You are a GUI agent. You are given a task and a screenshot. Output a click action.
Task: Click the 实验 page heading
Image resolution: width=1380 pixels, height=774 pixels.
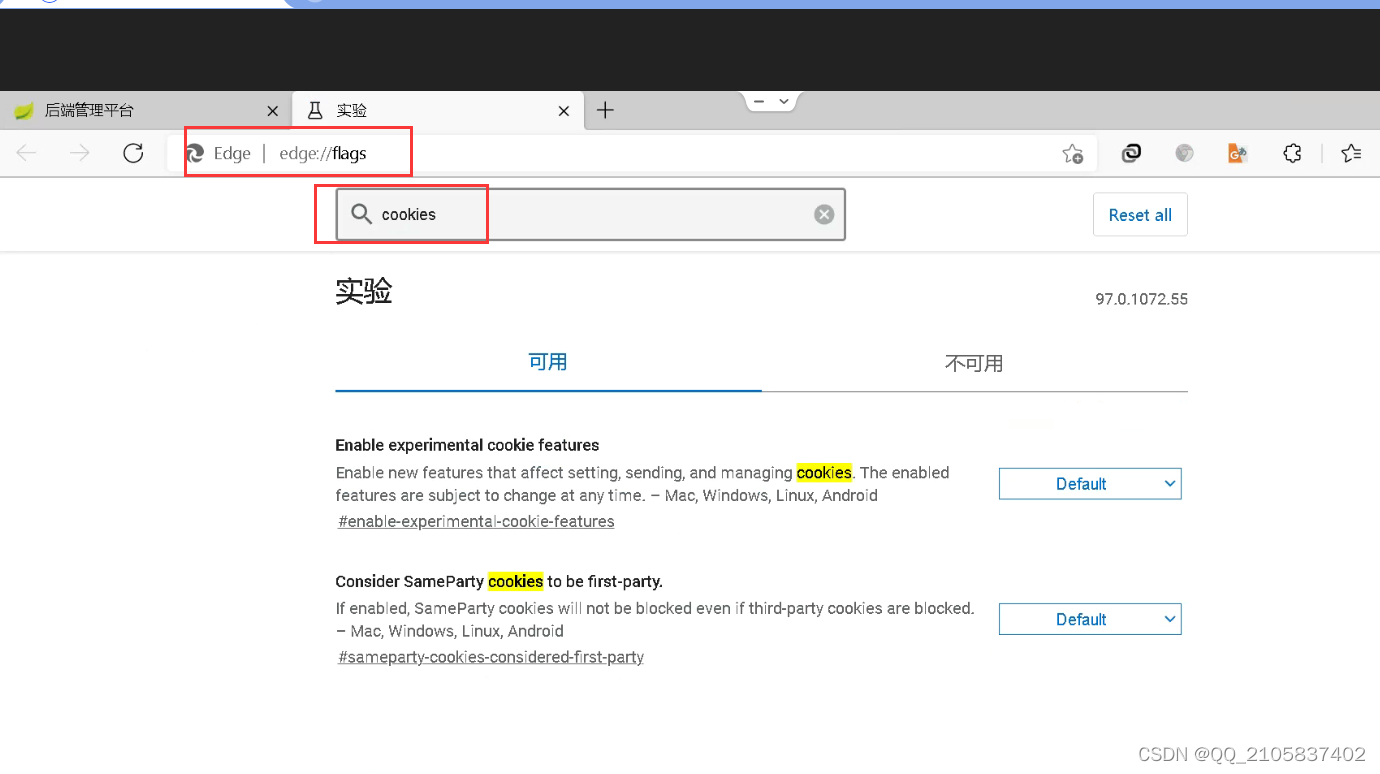tap(364, 291)
